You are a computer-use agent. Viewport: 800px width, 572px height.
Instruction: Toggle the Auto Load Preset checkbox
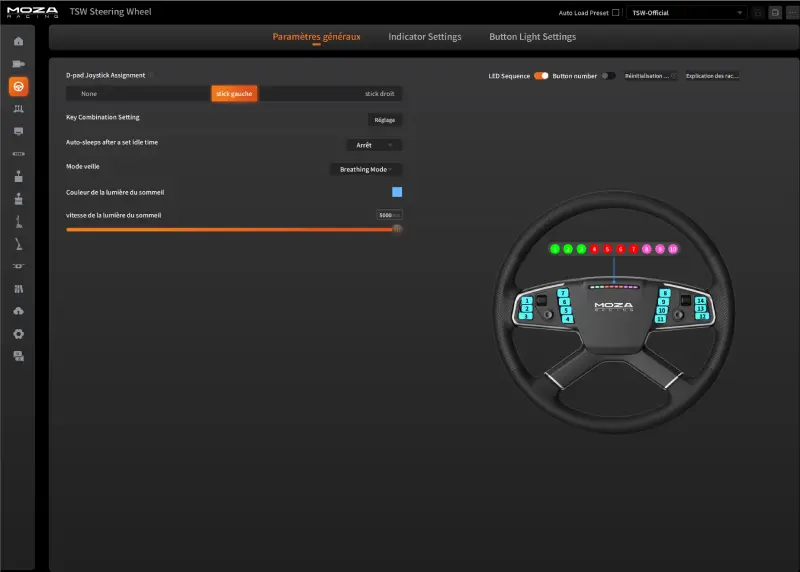(x=616, y=13)
